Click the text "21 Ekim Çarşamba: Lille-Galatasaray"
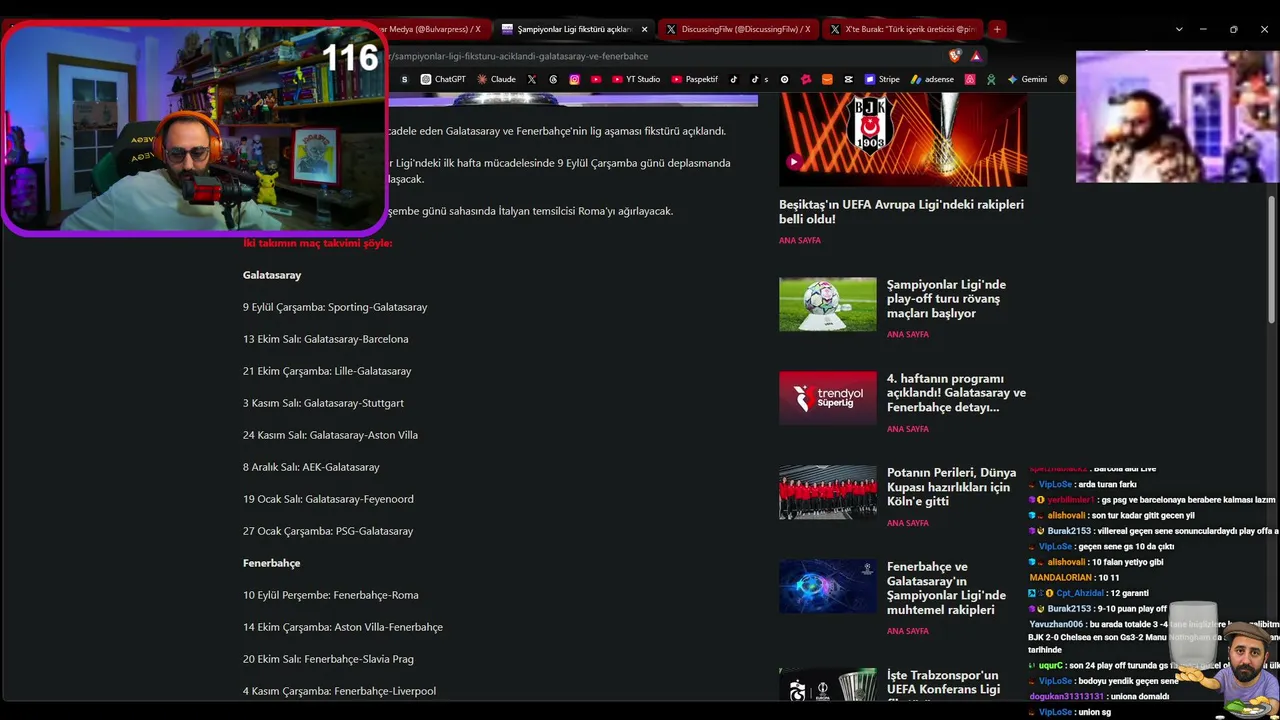 (x=327, y=371)
